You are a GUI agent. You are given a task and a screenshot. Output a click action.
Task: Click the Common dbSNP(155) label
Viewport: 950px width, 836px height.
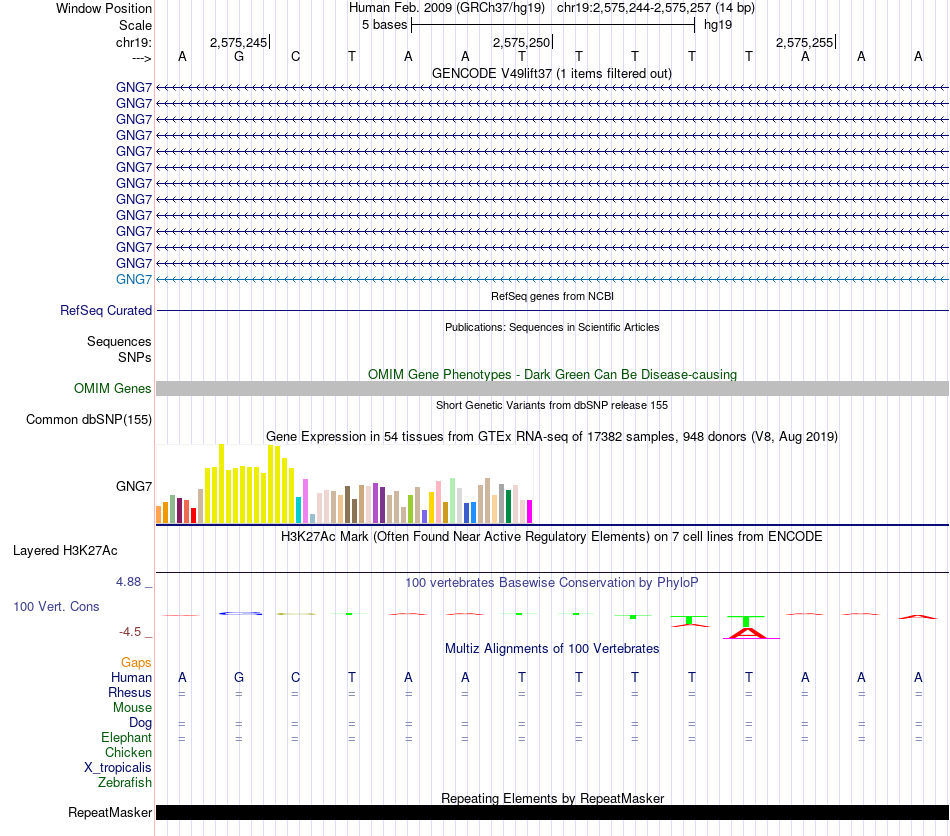89,419
